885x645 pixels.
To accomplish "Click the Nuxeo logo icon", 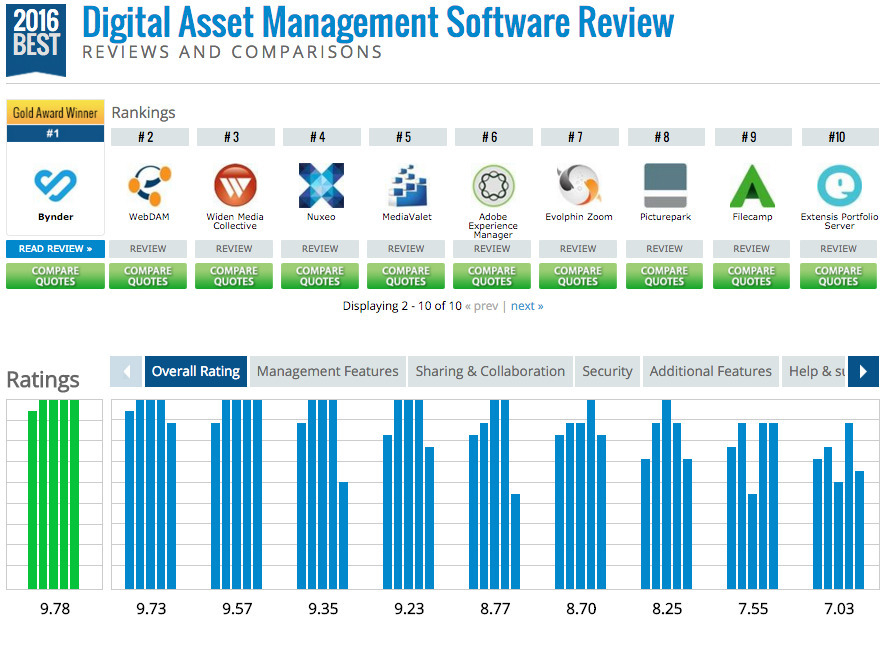I will pyautogui.click(x=321, y=185).
